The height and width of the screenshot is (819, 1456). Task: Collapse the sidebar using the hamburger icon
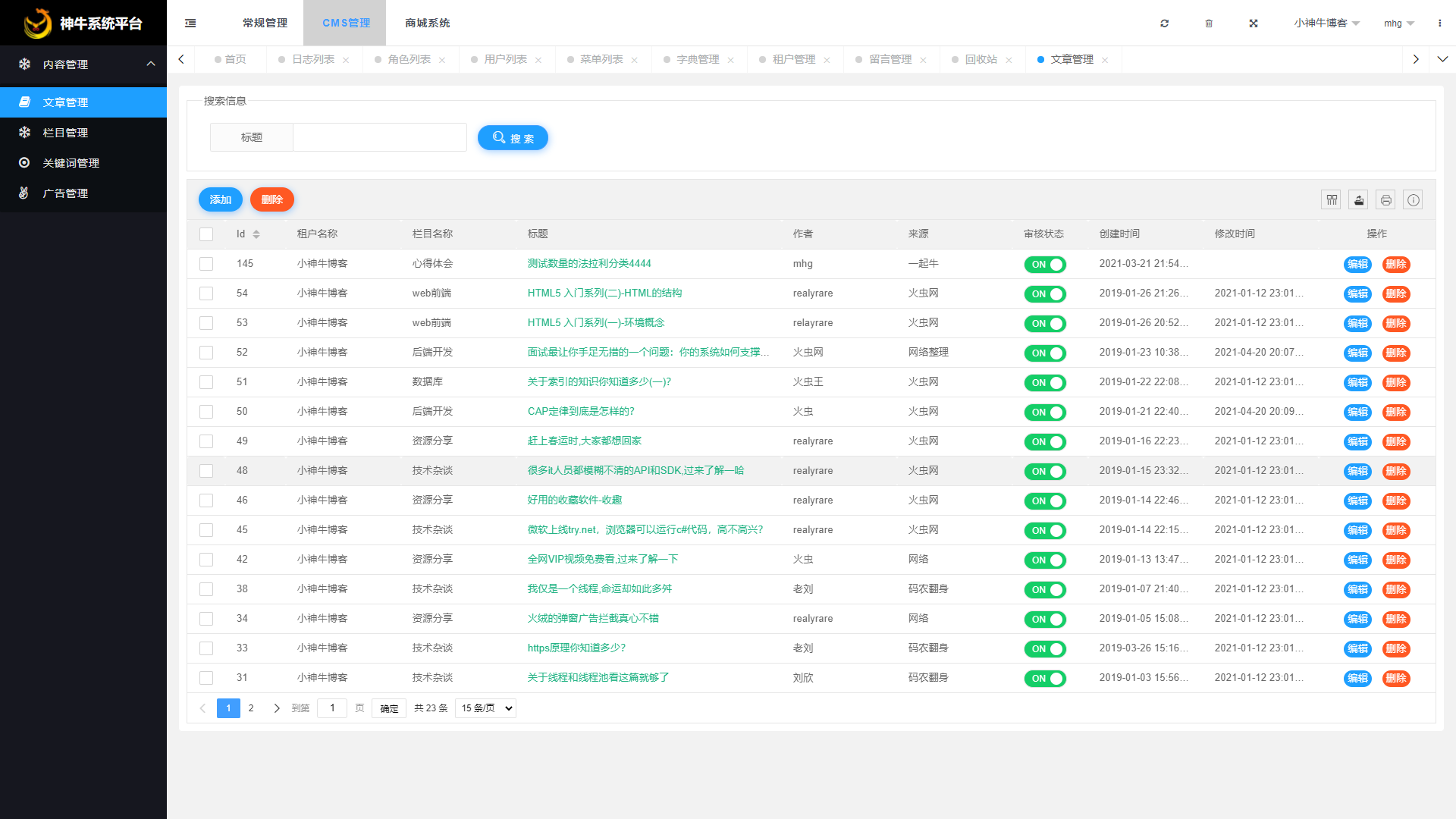[190, 24]
